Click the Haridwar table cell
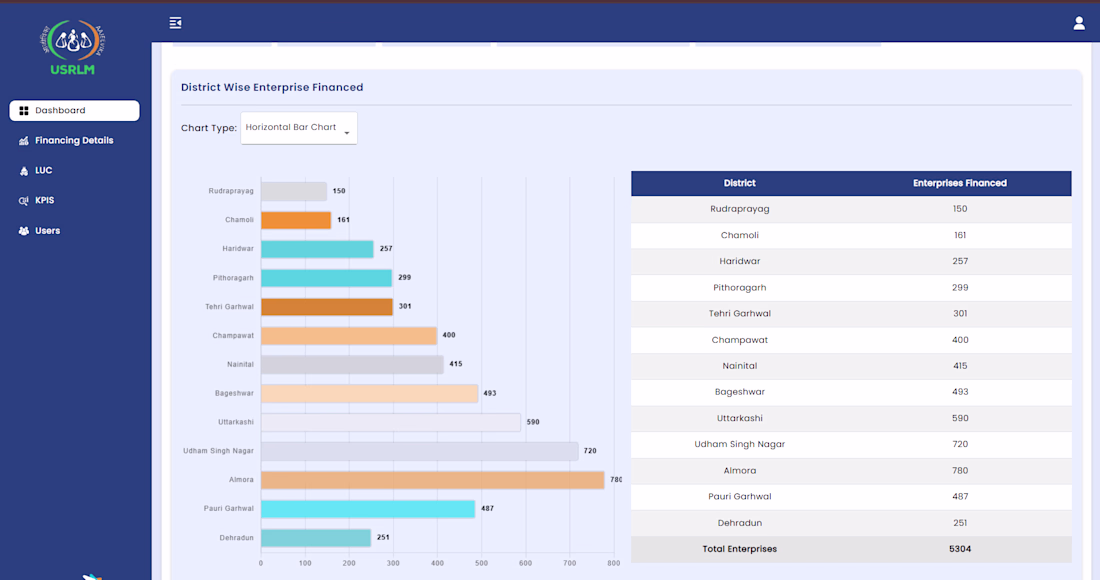1100x580 pixels. [739, 261]
